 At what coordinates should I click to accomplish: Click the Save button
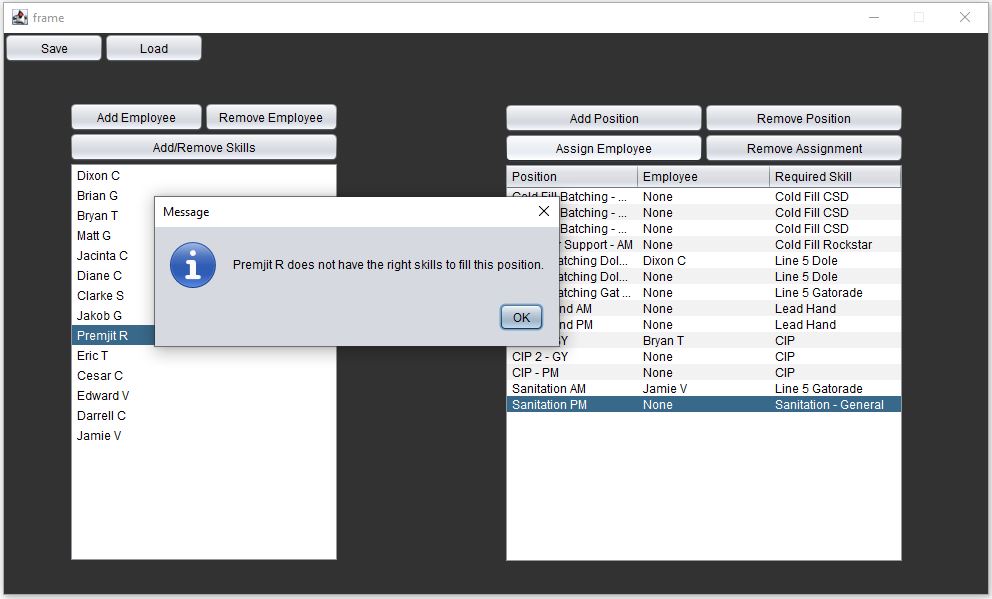click(53, 47)
